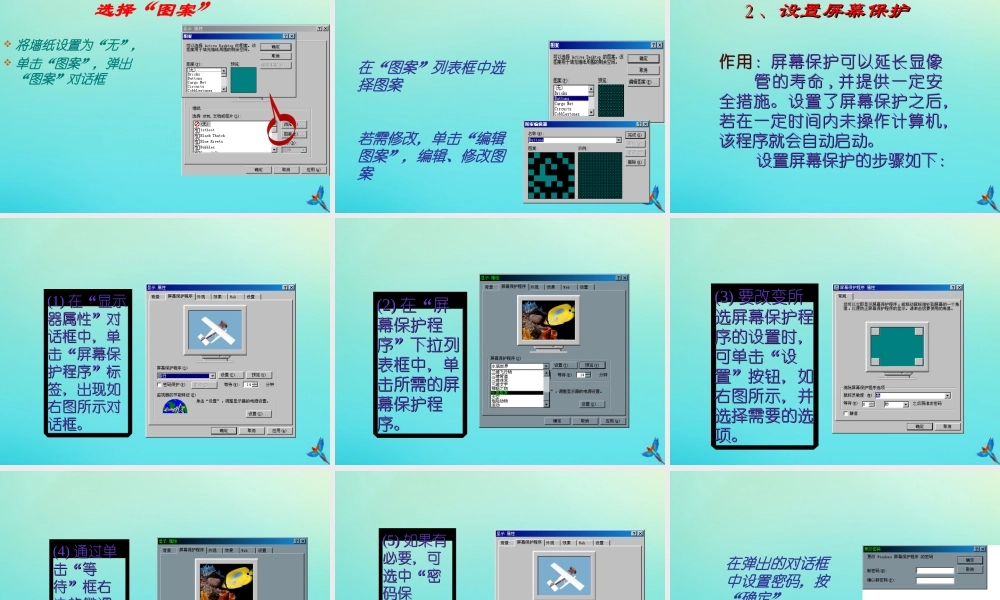Toggle the 密码保护 checkbox in the step (1) dialog
Viewport: 1000px width, 600px height.
[x=159, y=385]
